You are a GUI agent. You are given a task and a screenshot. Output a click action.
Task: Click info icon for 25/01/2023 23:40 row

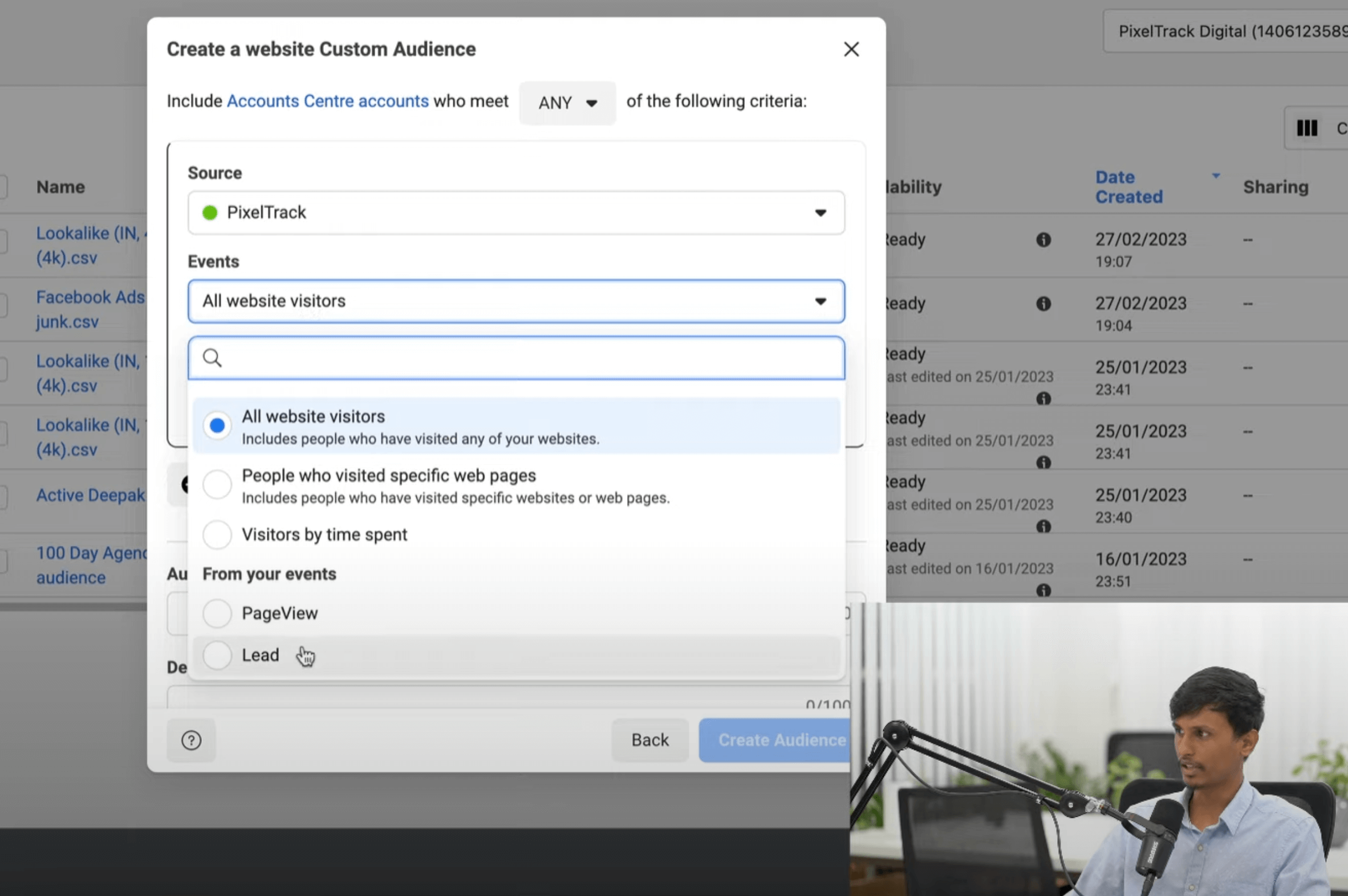coord(1044,525)
